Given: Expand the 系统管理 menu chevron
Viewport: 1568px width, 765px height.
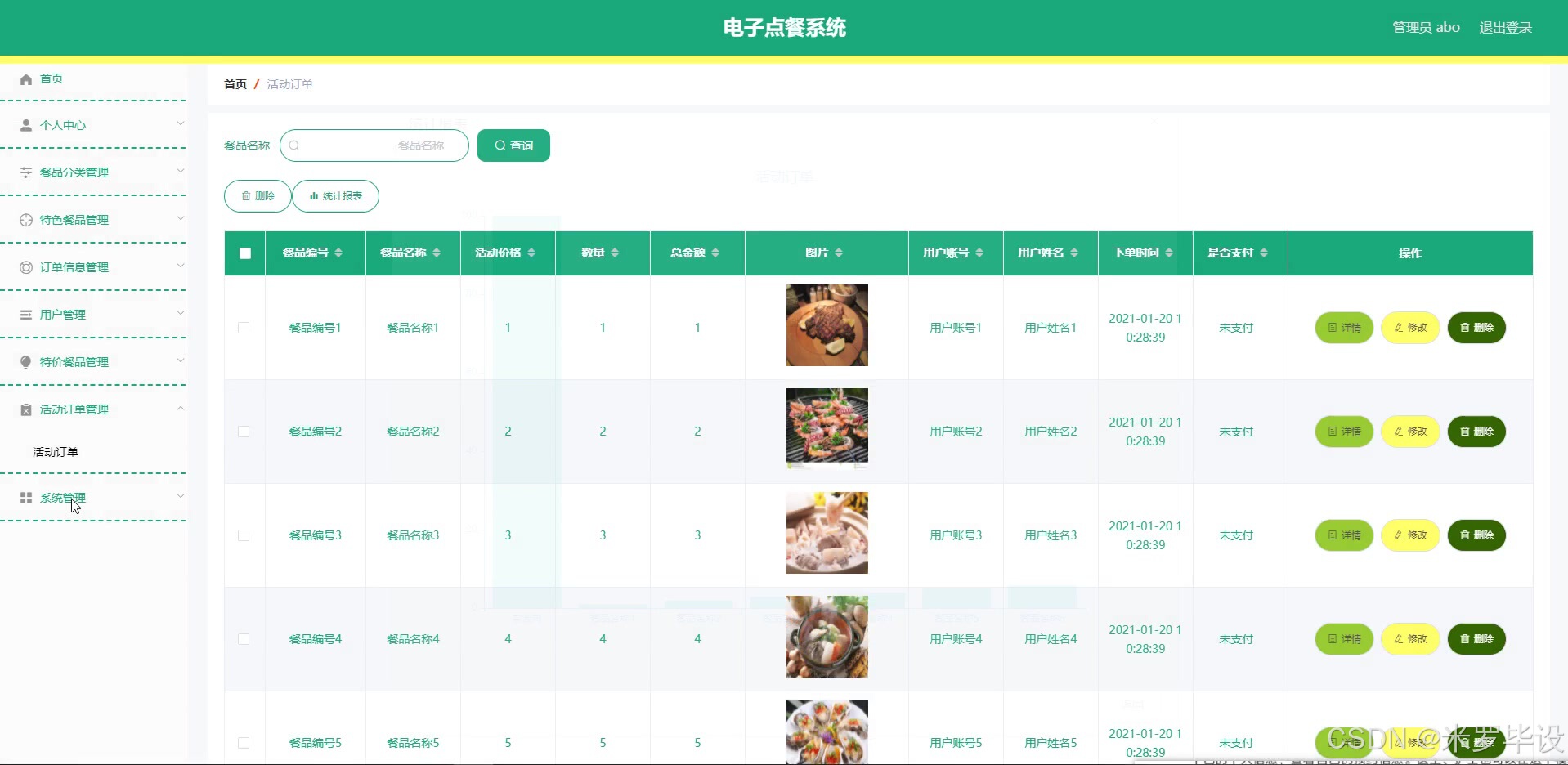Looking at the screenshot, I should coord(181,497).
